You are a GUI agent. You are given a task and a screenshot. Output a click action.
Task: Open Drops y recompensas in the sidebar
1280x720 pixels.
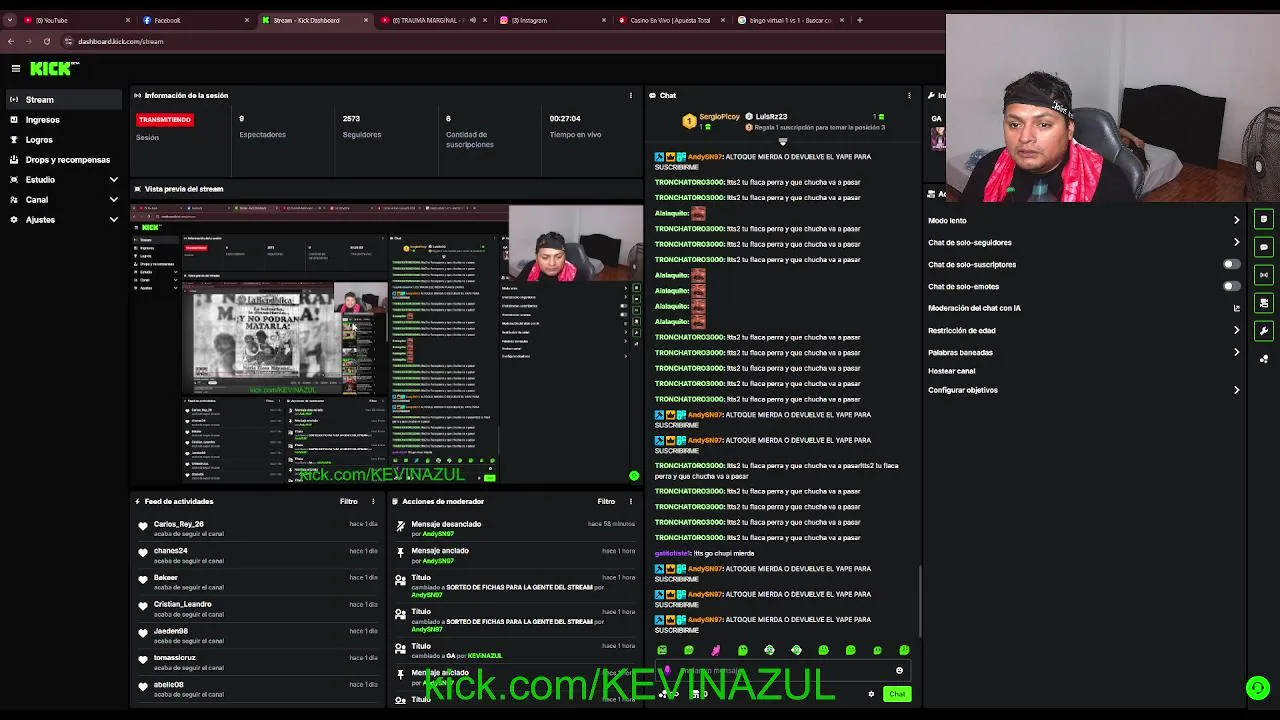click(x=63, y=159)
